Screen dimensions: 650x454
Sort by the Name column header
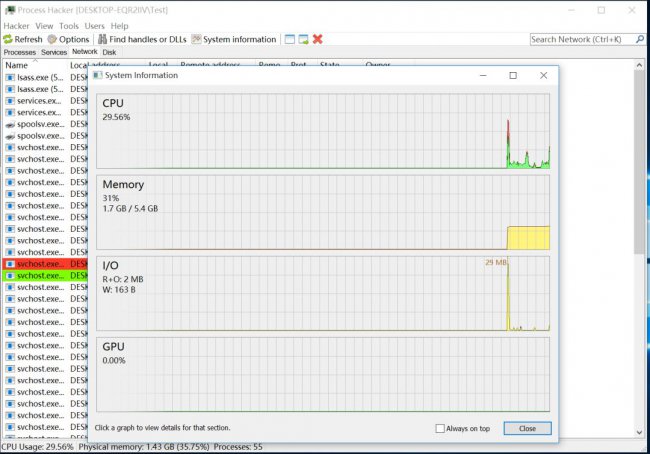(x=35, y=65)
